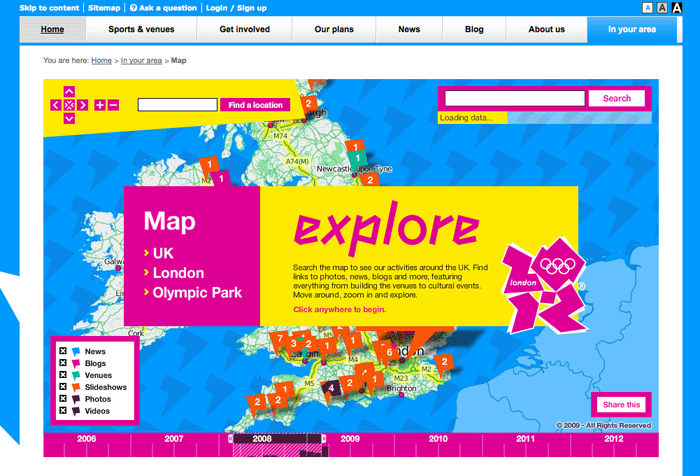This screenshot has height=476, width=700.
Task: Click the search field beside Search button
Action: point(514,99)
